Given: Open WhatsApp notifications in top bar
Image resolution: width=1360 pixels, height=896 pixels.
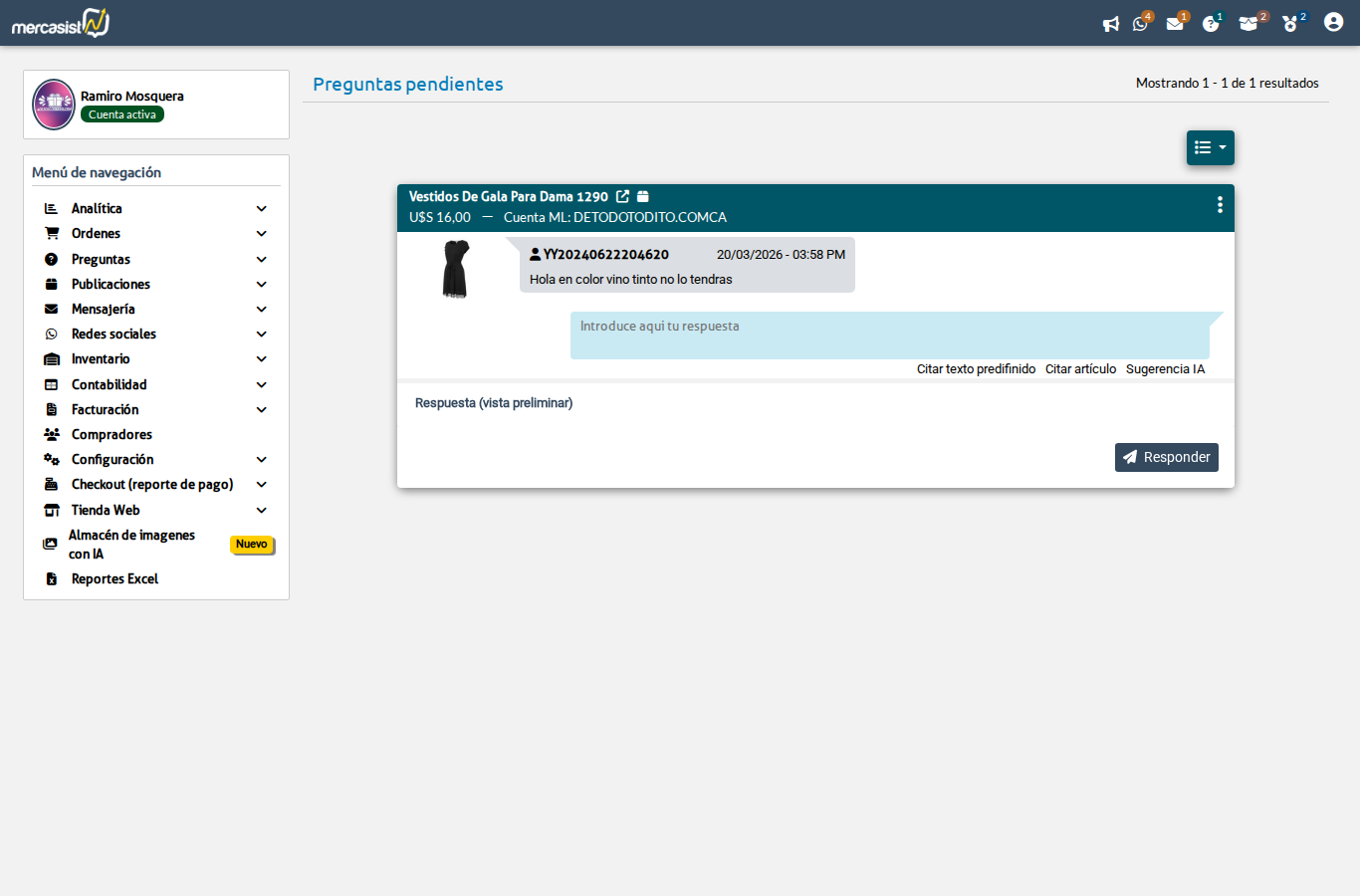Looking at the screenshot, I should (1140, 24).
